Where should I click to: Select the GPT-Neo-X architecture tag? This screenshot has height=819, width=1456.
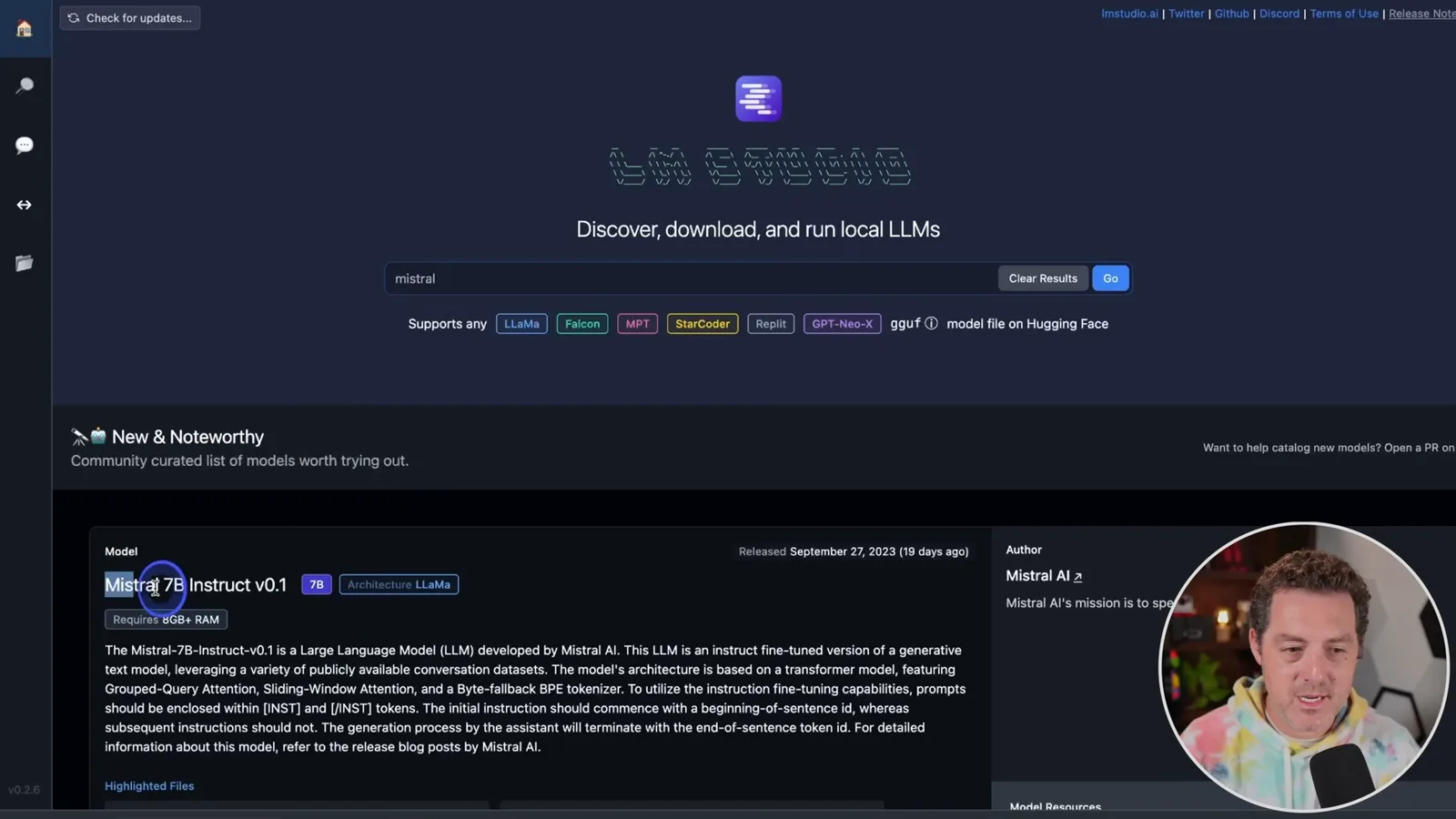tap(842, 324)
